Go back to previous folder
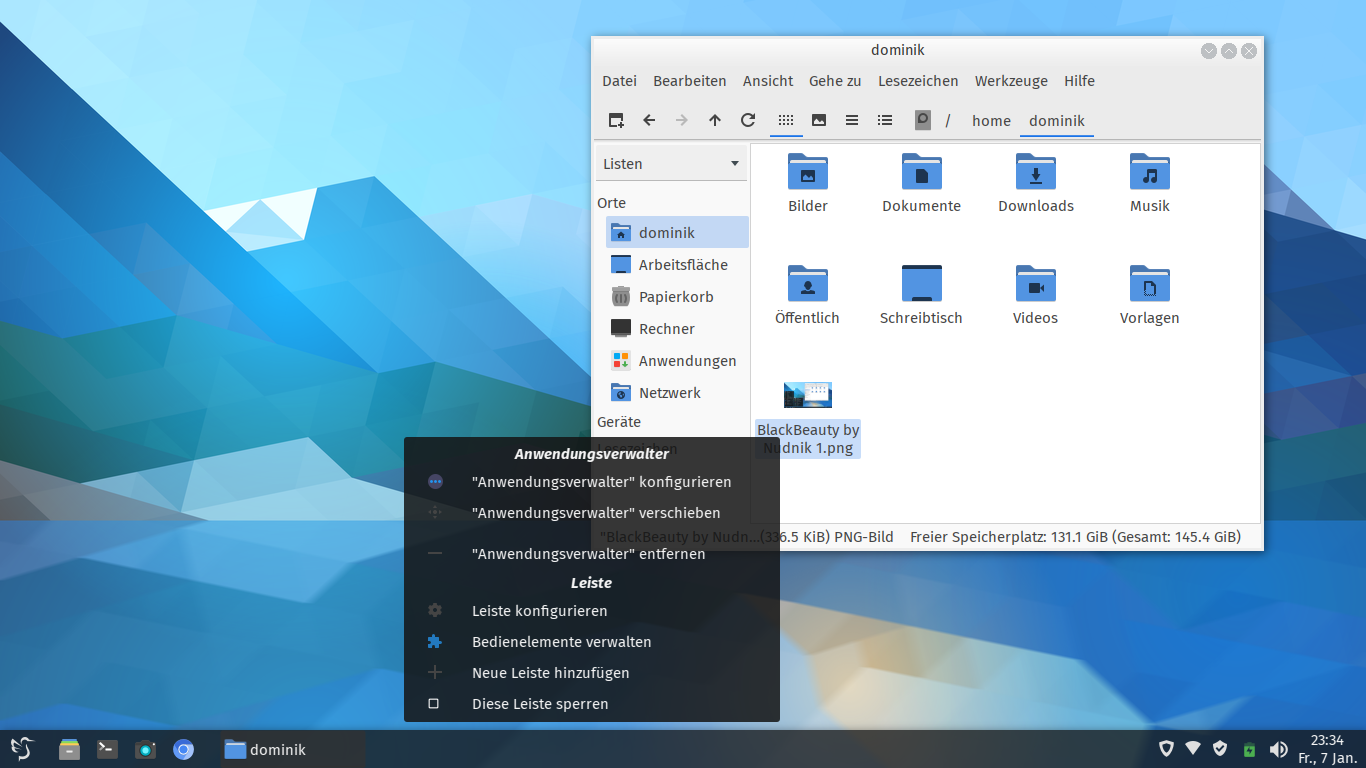Viewport: 1366px width, 768px height. click(649, 120)
